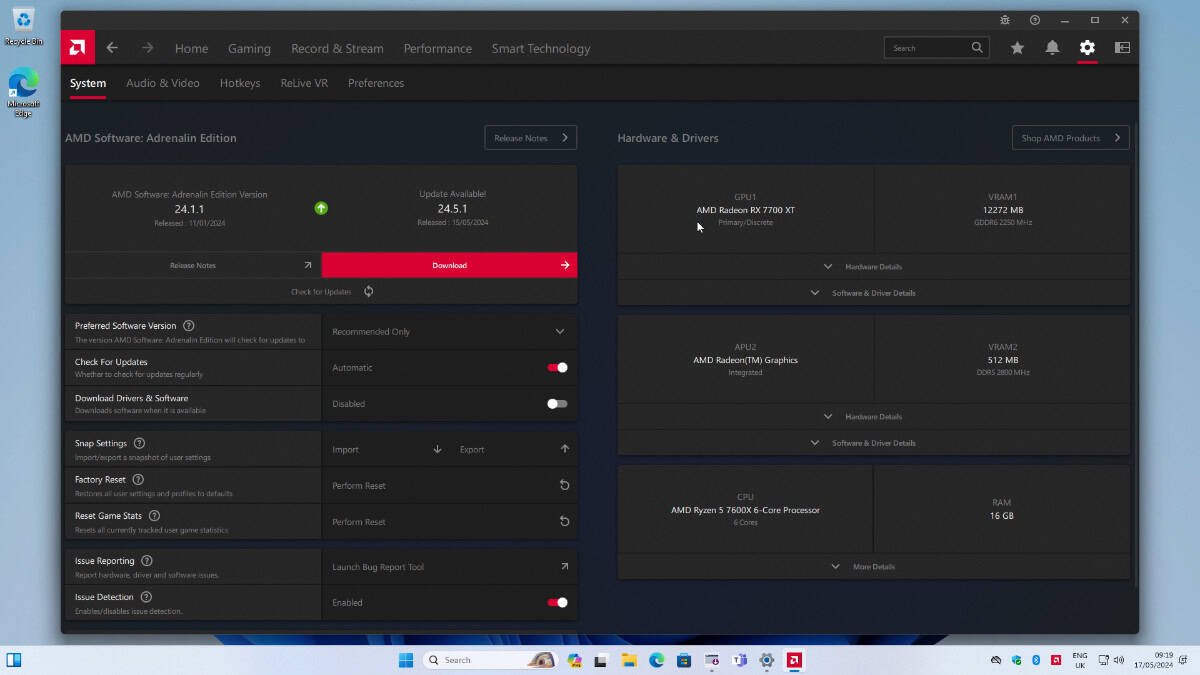Enable Download Drivers & Software switch

557,404
